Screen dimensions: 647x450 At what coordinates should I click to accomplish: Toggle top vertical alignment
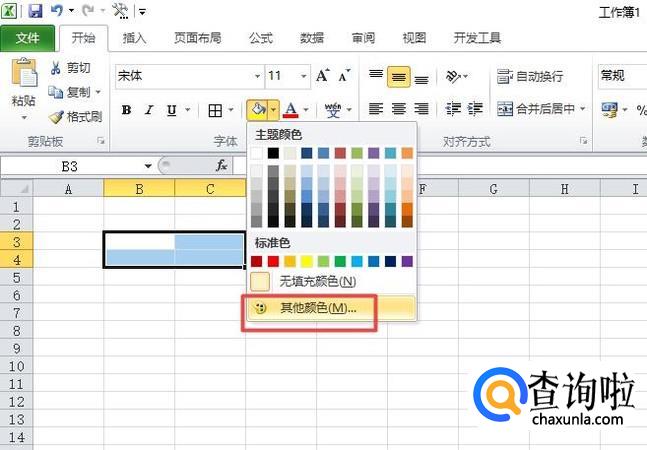[x=375, y=75]
